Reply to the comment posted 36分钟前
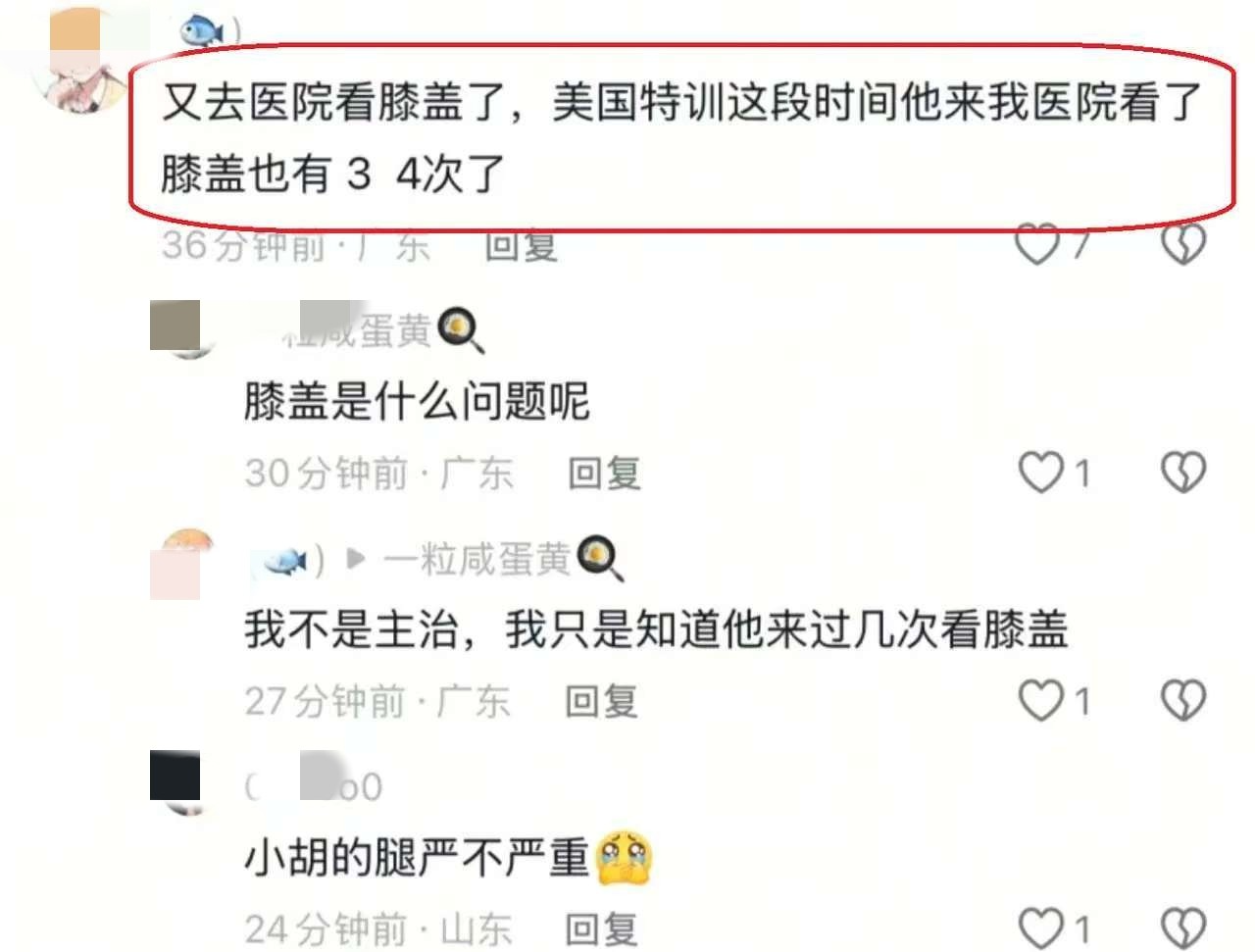The height and width of the screenshot is (952, 1255). (x=522, y=245)
